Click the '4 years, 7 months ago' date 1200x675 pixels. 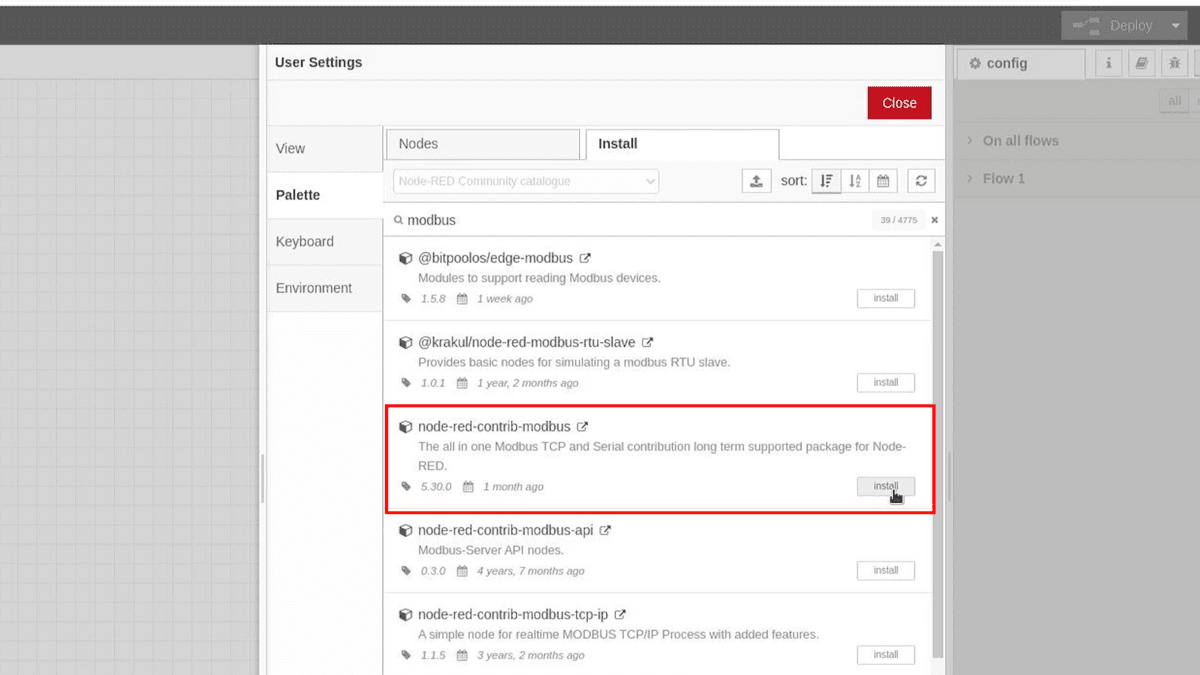point(531,571)
